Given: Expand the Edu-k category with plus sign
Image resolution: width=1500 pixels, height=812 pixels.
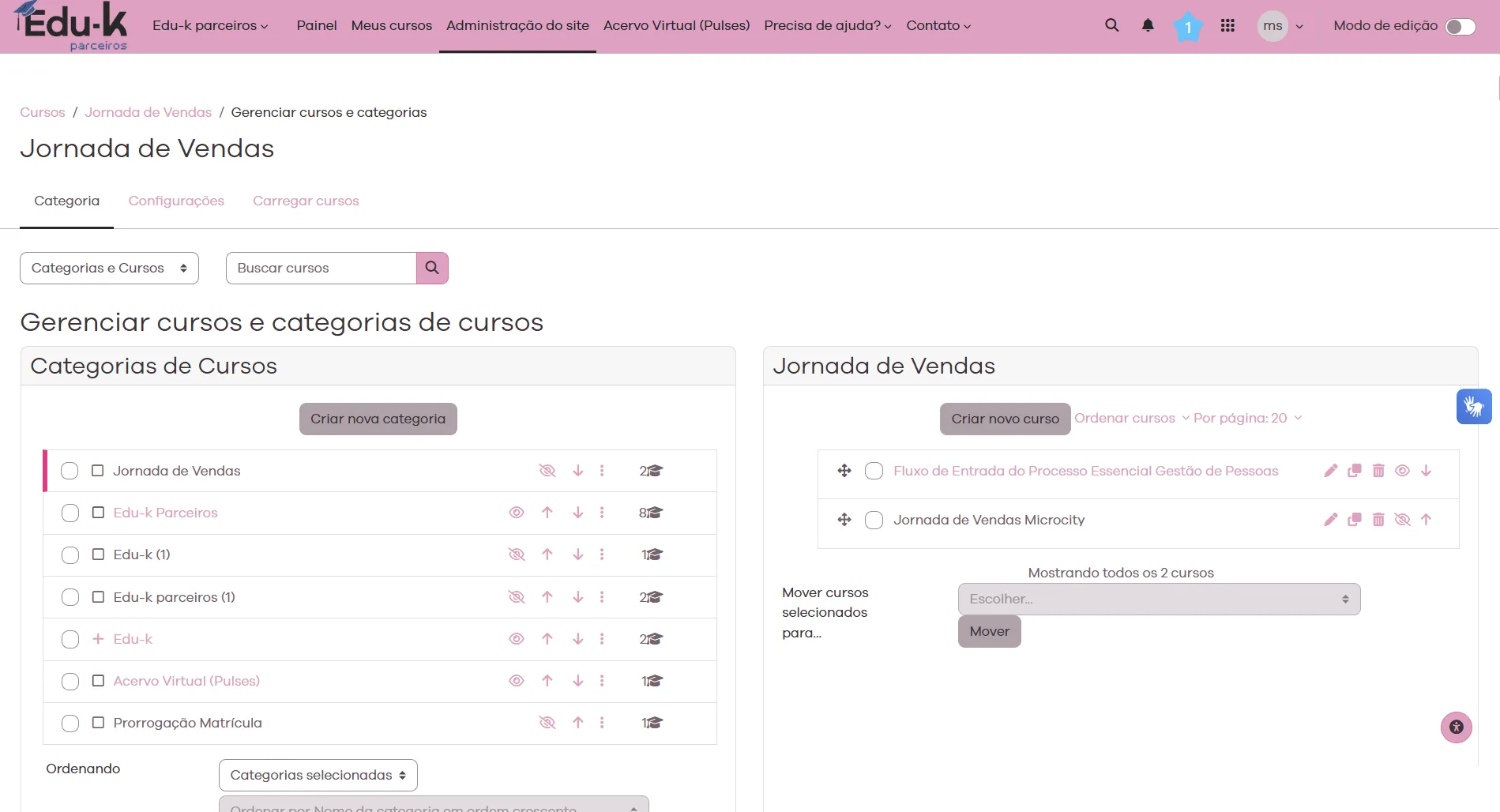Looking at the screenshot, I should click(x=98, y=639).
